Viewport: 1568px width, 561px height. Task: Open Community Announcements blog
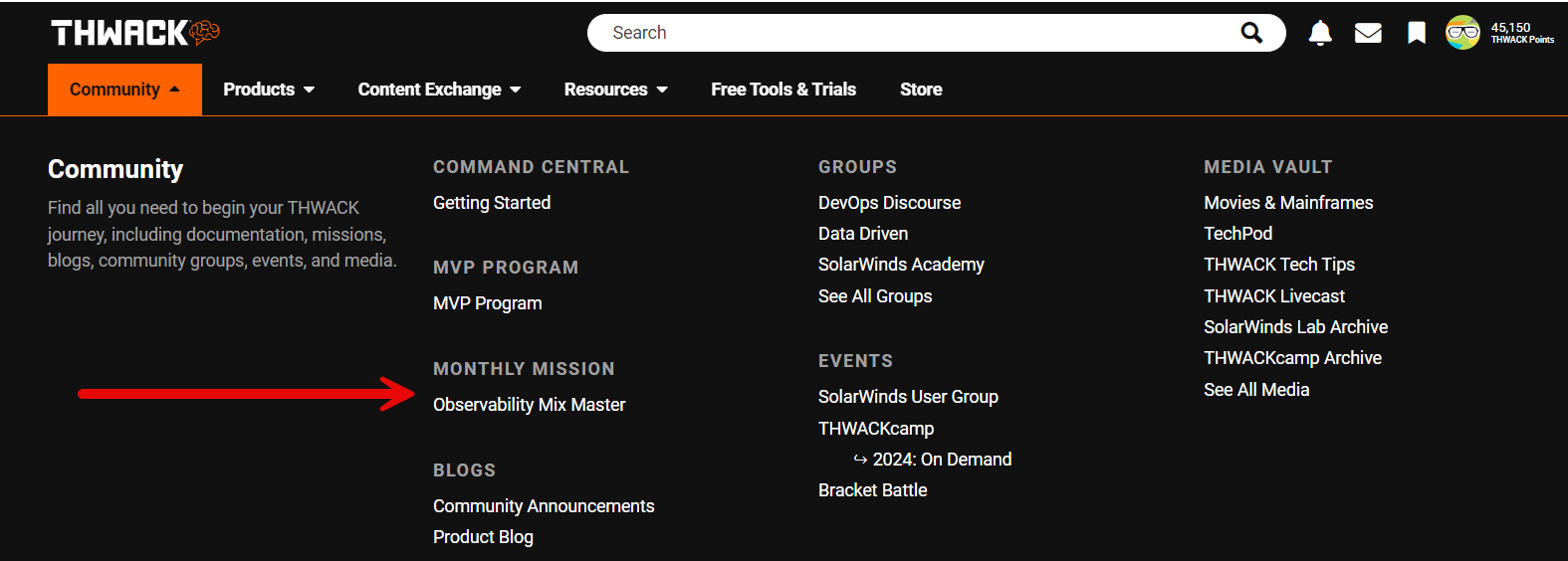pyautogui.click(x=544, y=506)
